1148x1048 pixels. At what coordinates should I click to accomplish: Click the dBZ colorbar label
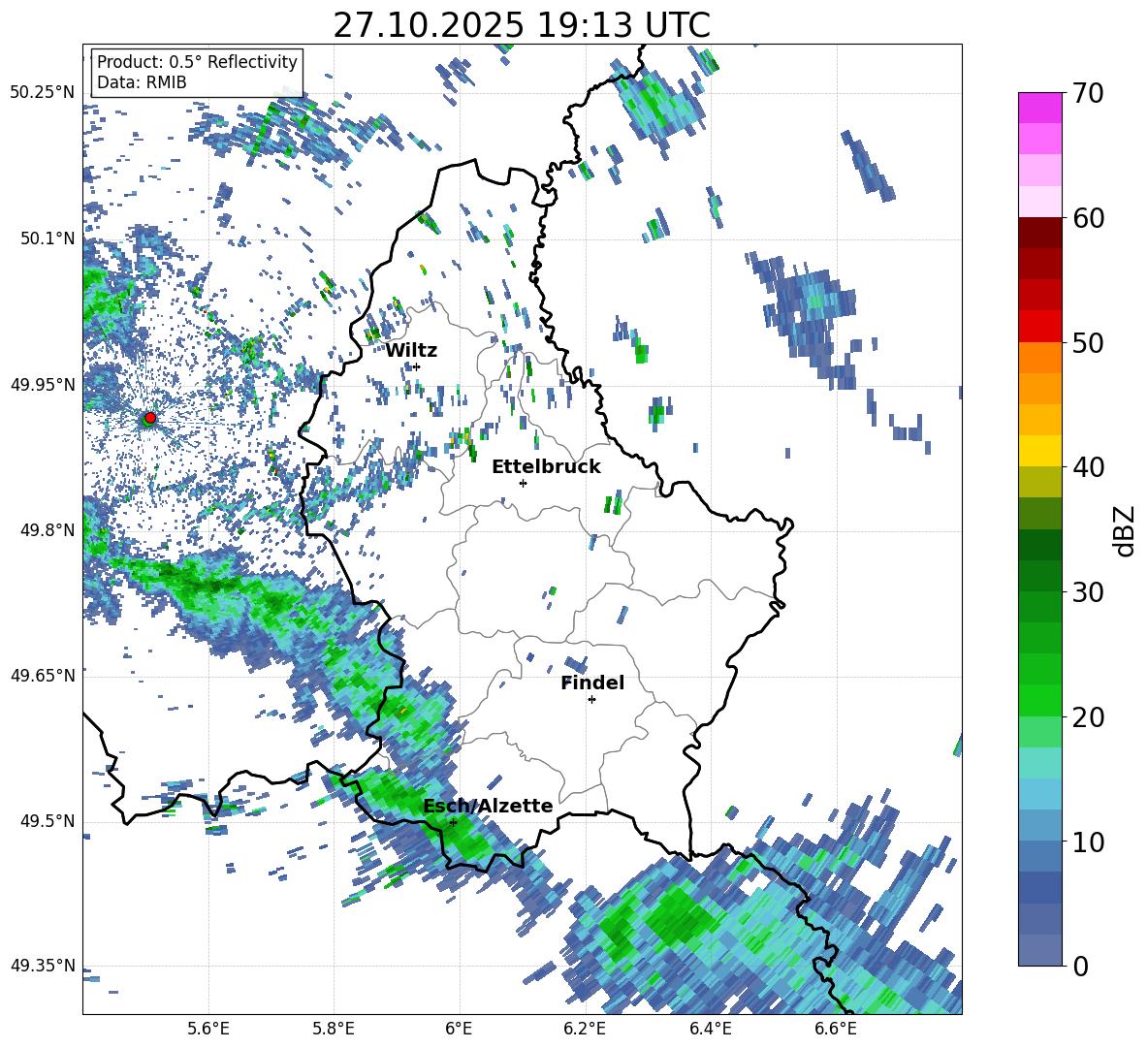coord(1124,530)
